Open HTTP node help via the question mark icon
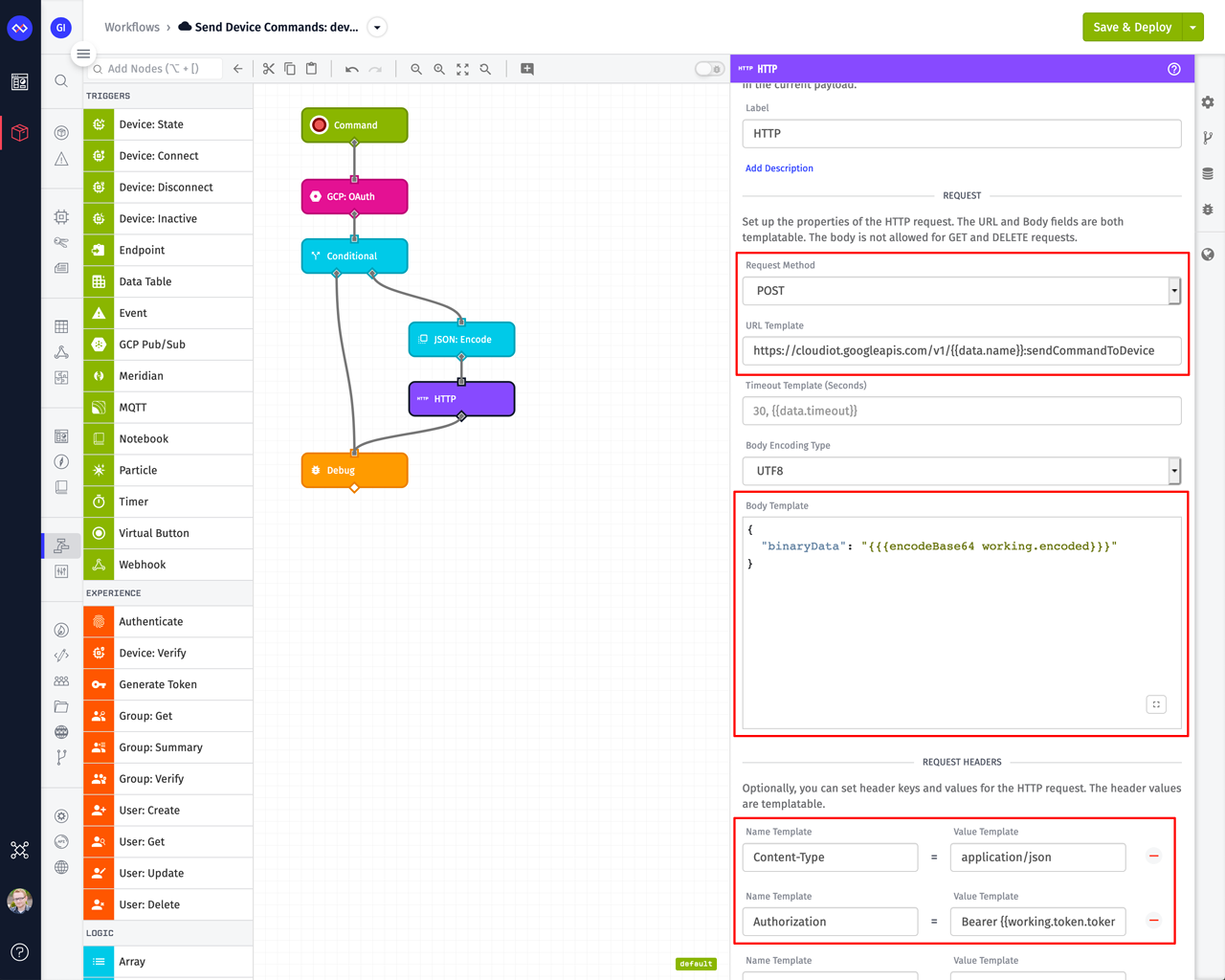This screenshot has height=980, width=1225. click(x=1174, y=69)
